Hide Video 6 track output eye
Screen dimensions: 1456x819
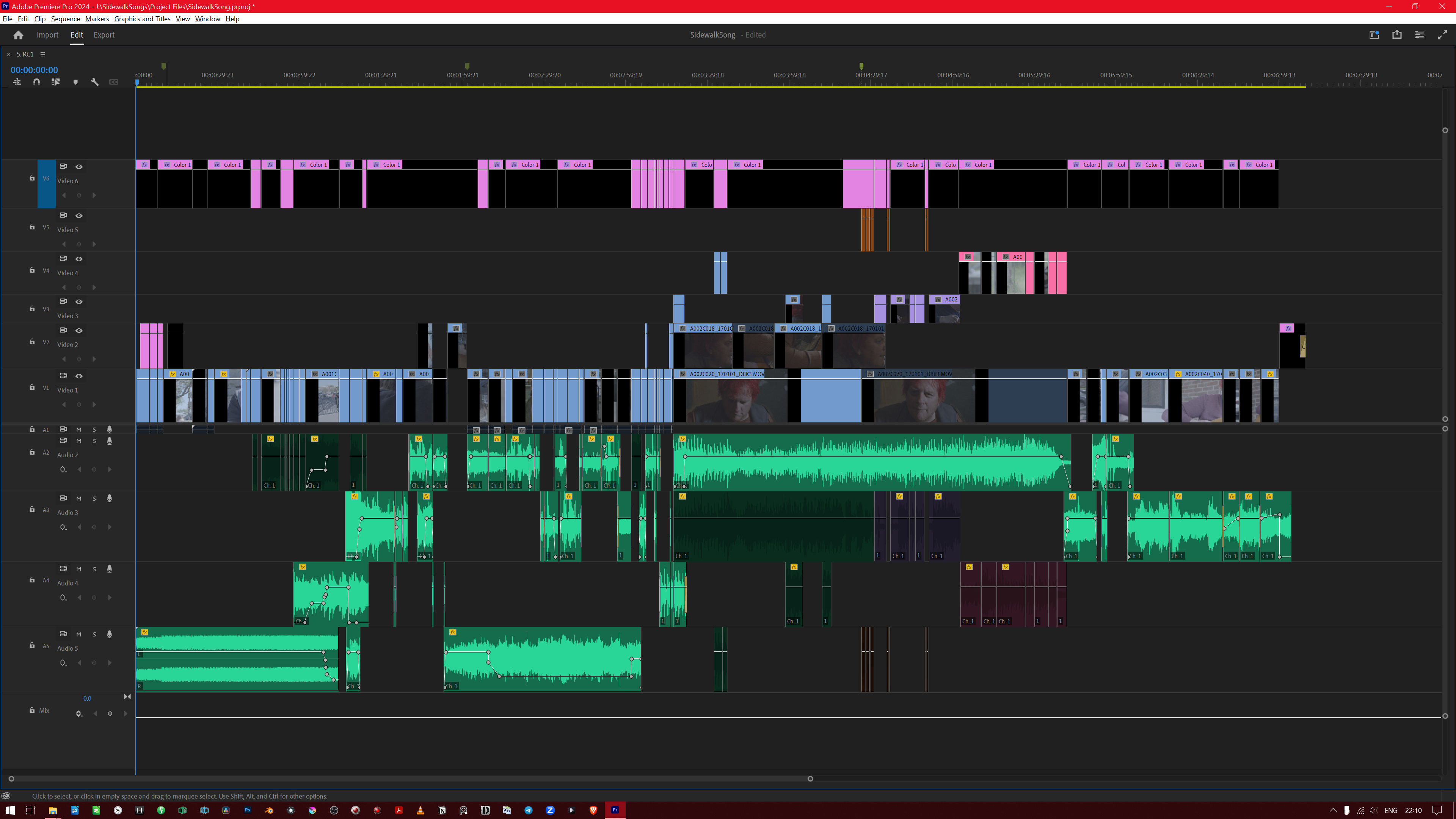pyautogui.click(x=79, y=167)
